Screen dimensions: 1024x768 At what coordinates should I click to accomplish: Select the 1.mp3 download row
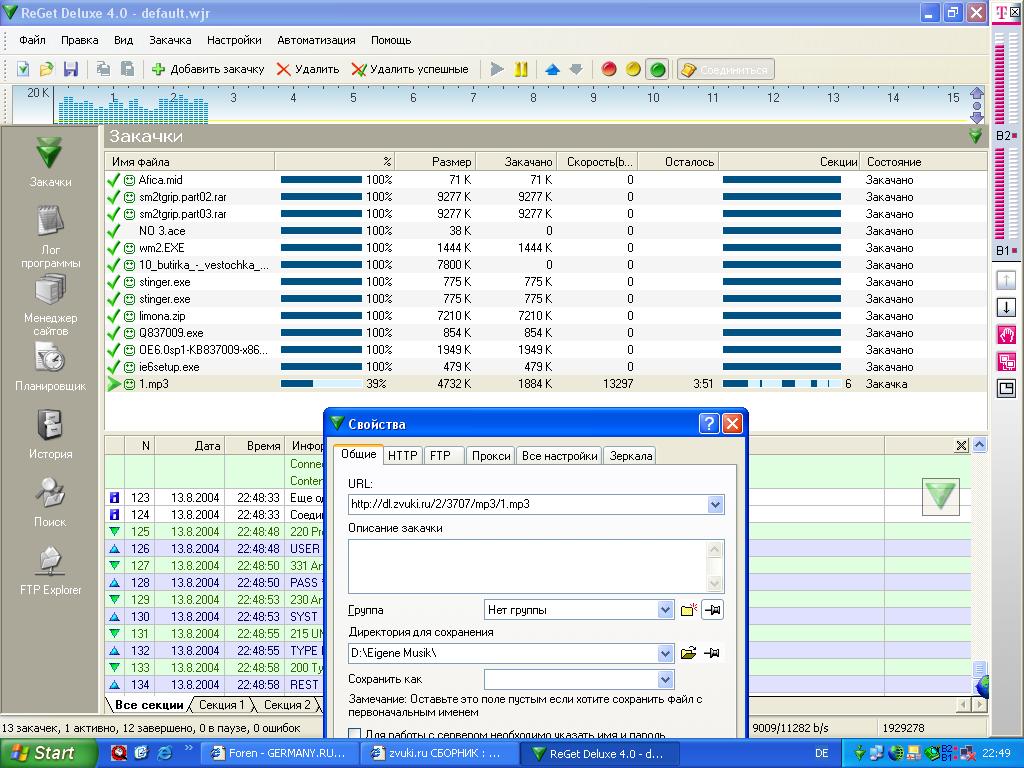pos(545,384)
